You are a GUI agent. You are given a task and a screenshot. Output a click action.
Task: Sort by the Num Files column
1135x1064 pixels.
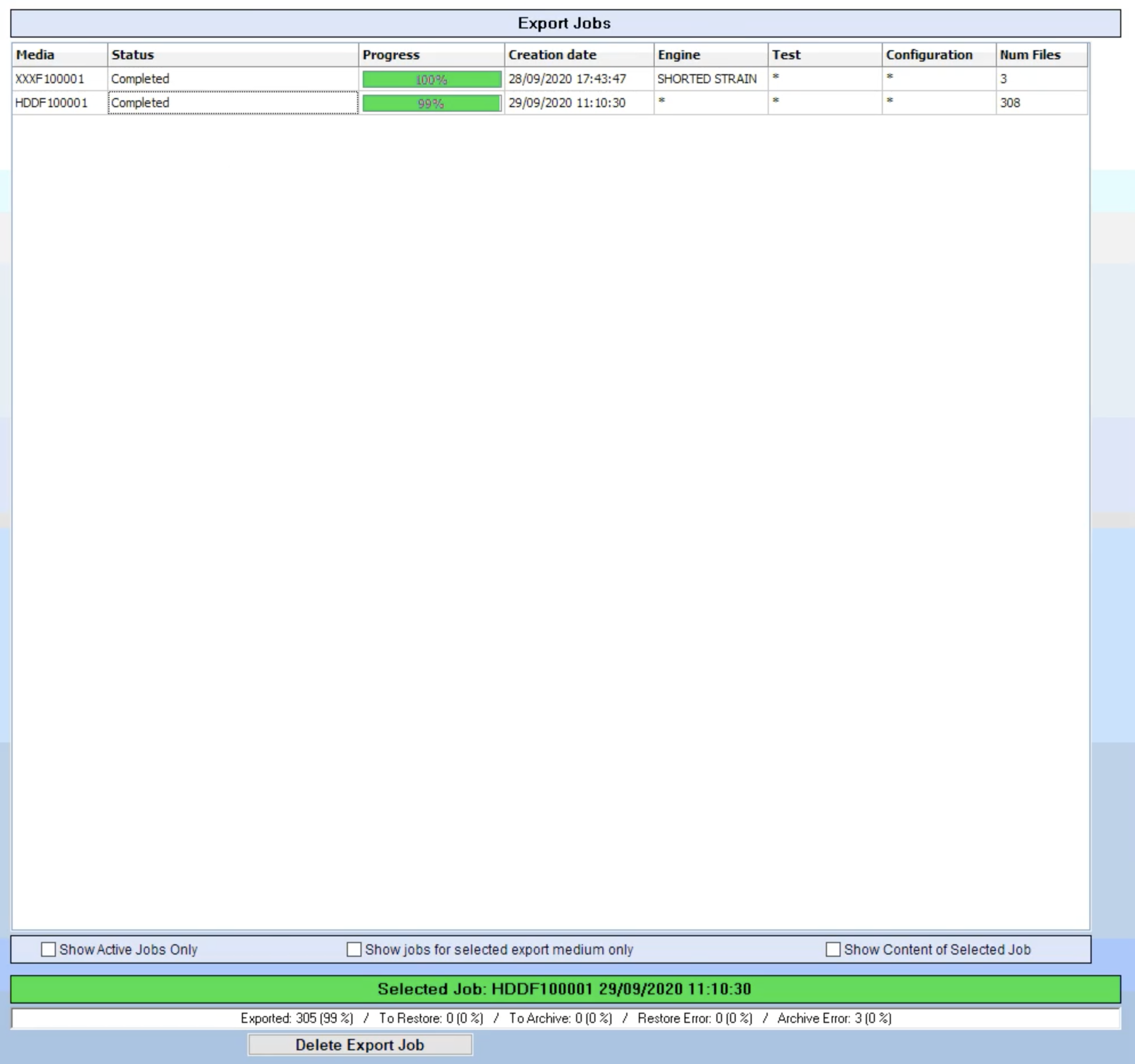click(1041, 55)
